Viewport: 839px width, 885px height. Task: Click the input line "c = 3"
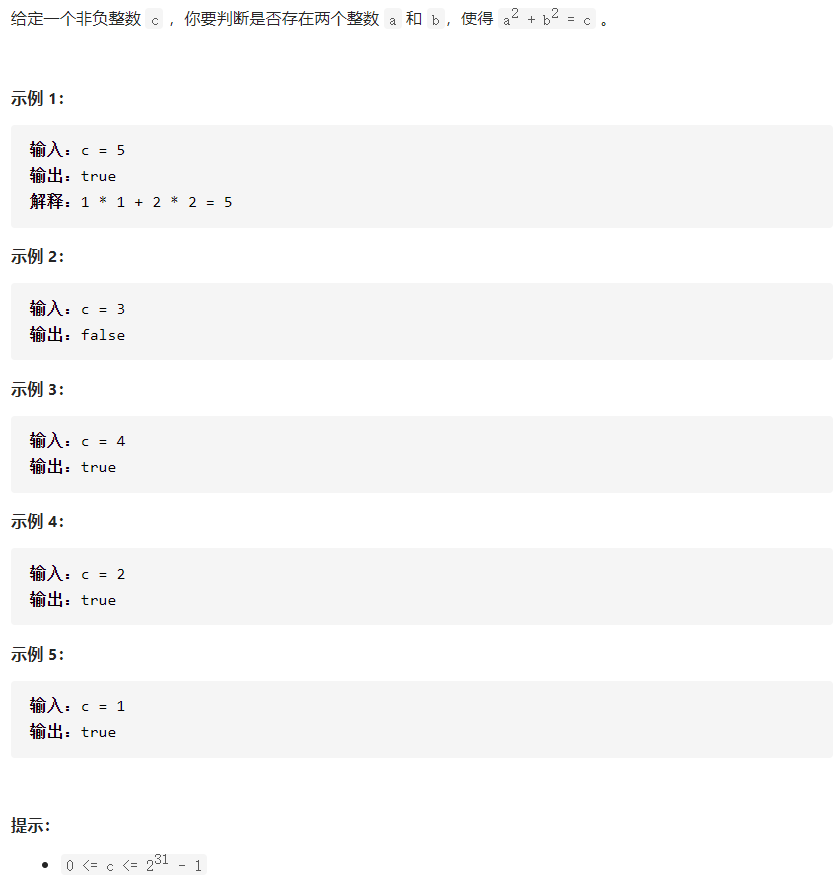pos(103,309)
